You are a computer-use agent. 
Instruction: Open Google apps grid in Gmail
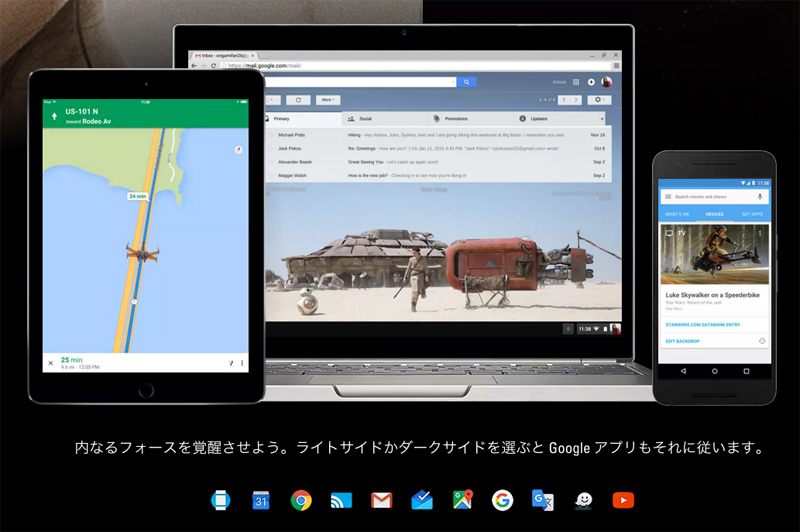[576, 82]
